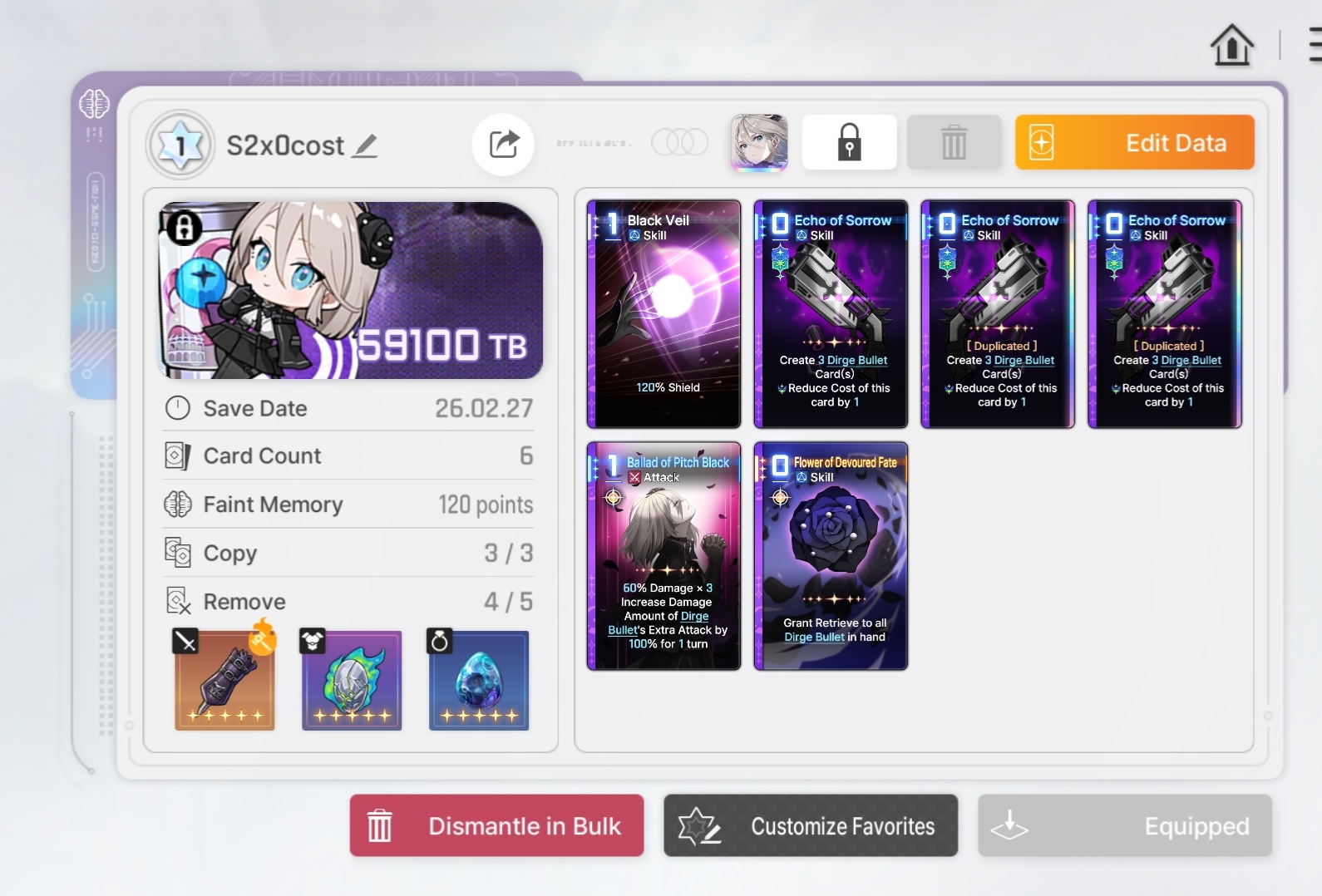Click the lock badge on the character banner
The width and height of the screenshot is (1322, 896).
click(x=185, y=227)
